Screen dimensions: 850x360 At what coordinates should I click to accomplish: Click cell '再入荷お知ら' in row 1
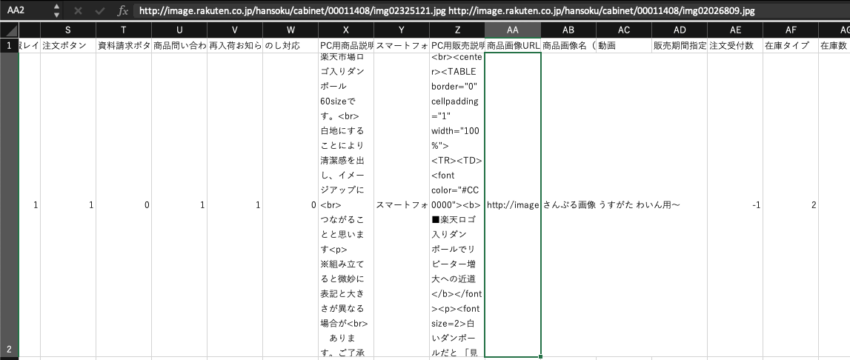235,46
